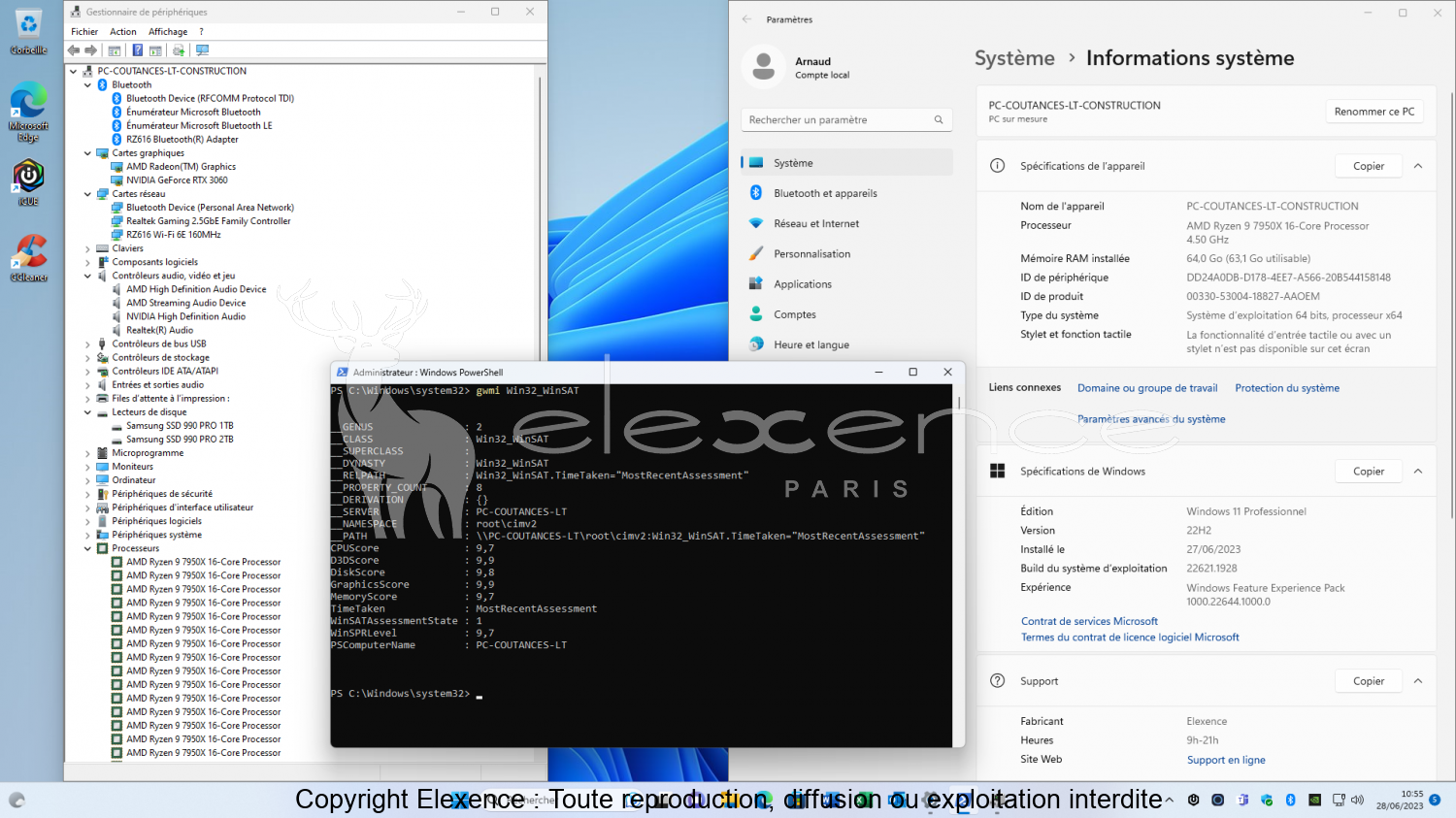1456x818 pixels.
Task: Click Copier next to Spécifications de l'appareil
Action: click(1369, 166)
